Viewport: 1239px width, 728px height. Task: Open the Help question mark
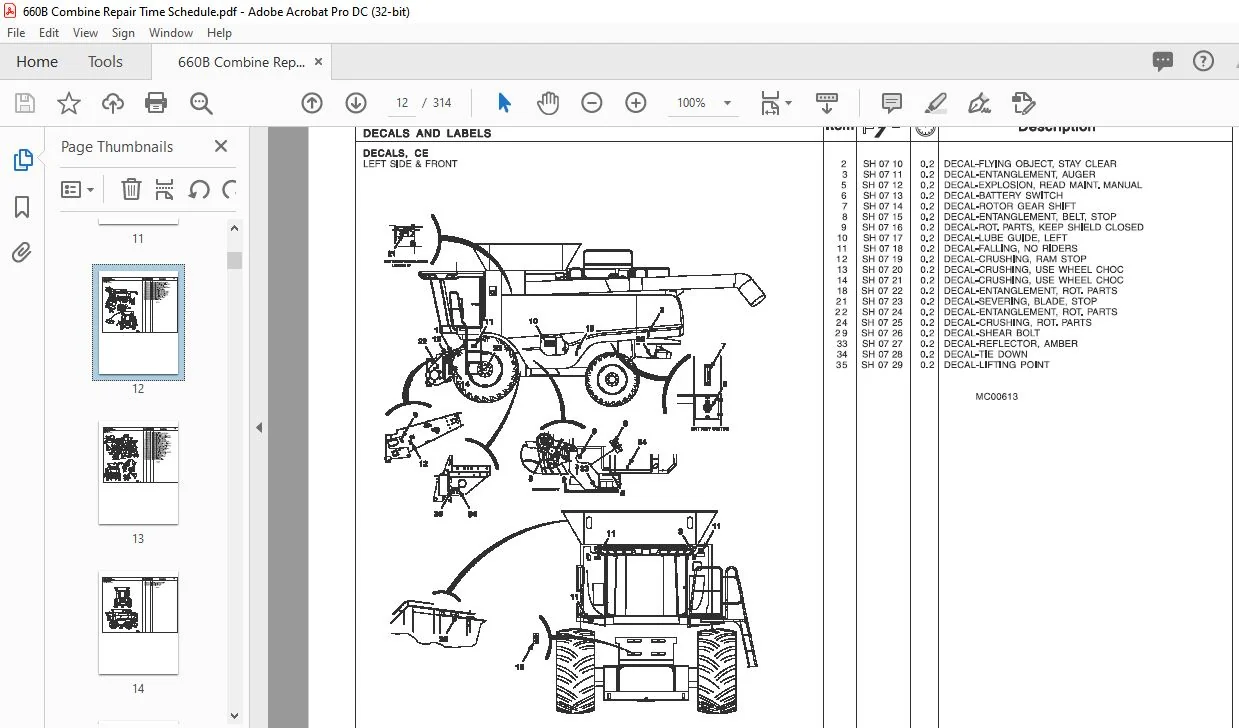(x=1204, y=61)
